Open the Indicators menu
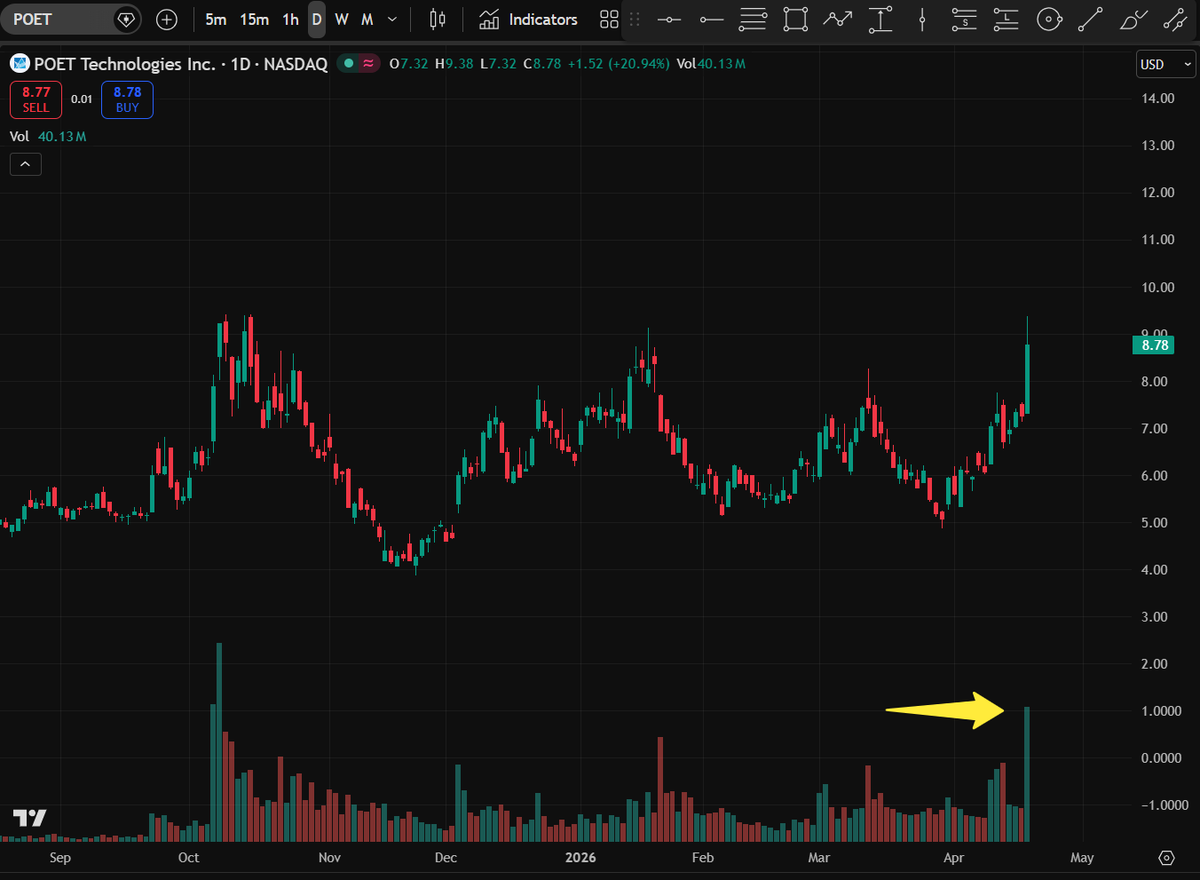Screen dimensions: 1200x880 529,19
